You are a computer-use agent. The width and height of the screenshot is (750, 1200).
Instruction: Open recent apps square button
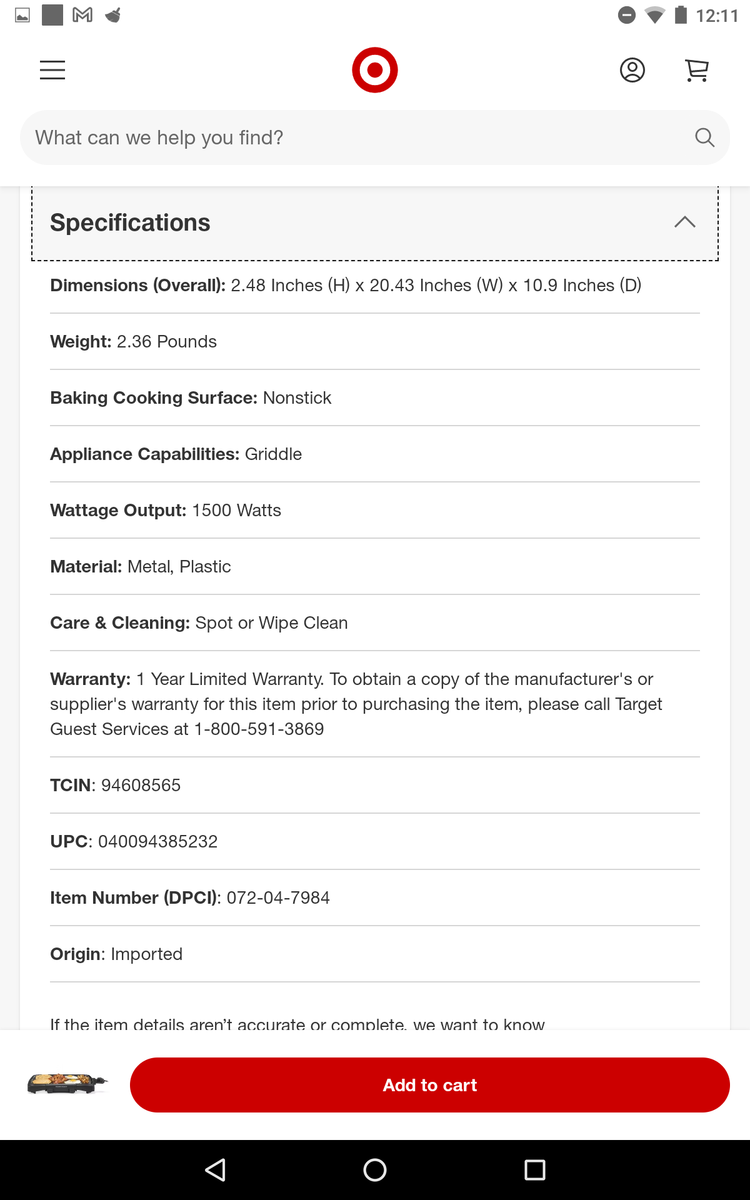[x=535, y=1169]
